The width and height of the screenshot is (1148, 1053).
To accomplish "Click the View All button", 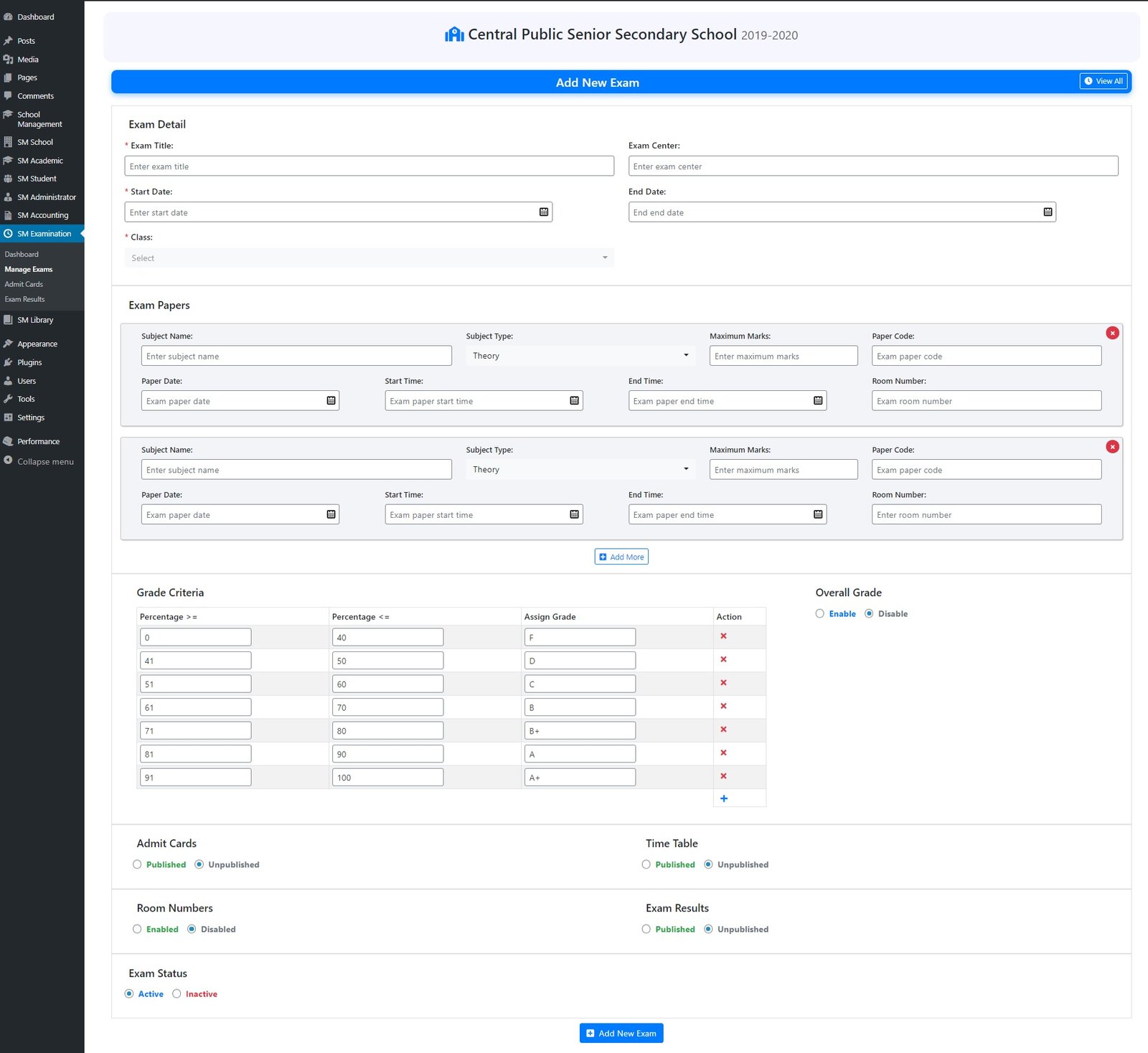I will 1104,81.
